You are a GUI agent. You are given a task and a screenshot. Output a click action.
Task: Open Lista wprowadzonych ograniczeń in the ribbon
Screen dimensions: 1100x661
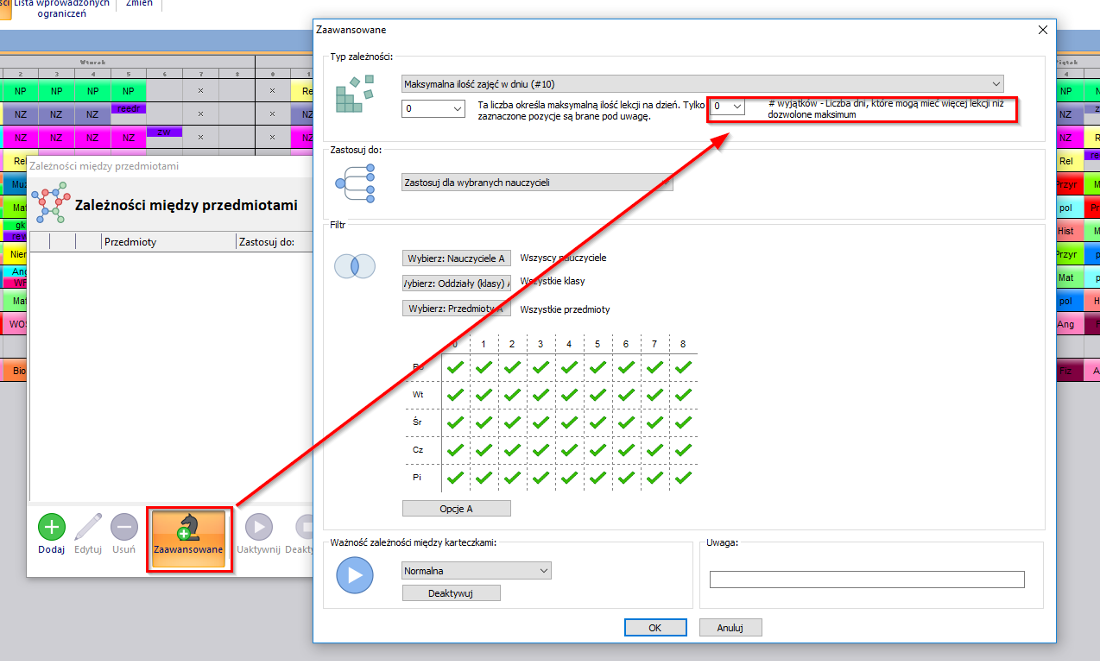pos(61,9)
